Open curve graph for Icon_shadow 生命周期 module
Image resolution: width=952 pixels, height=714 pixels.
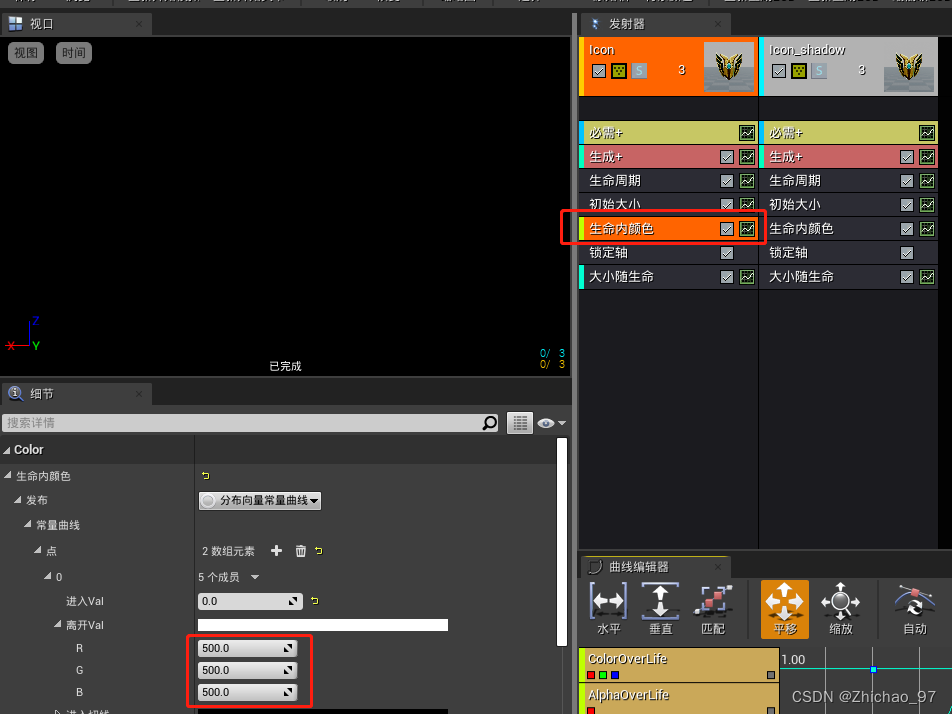click(x=926, y=181)
